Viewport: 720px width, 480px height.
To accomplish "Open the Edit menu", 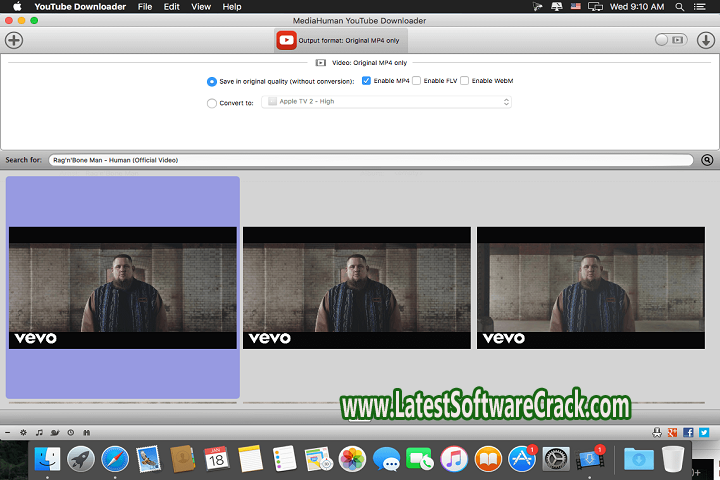I will tap(171, 6).
